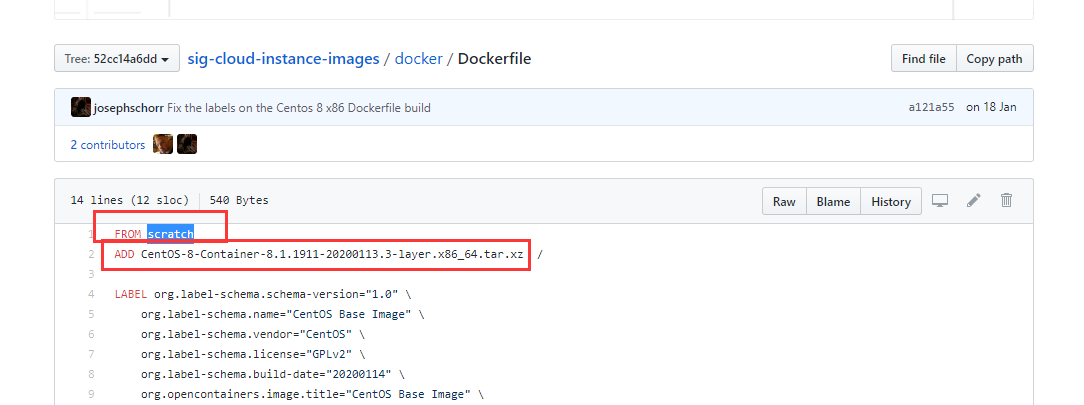Select line number 4 in code
Viewport: 1084px width, 405px height.
pyautogui.click(x=91, y=294)
